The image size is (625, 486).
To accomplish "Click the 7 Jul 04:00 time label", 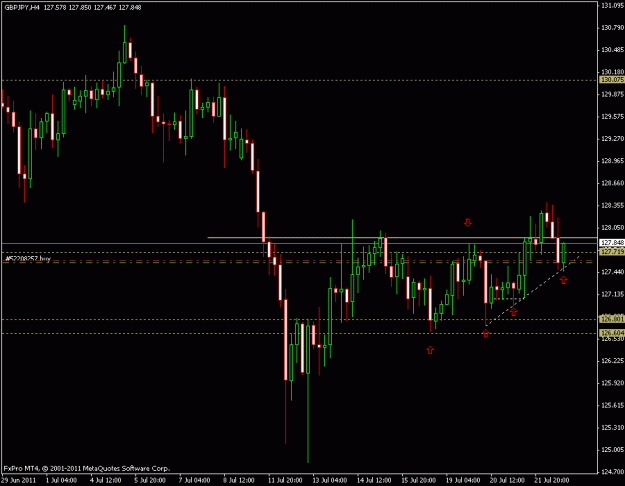I will (x=194, y=480).
